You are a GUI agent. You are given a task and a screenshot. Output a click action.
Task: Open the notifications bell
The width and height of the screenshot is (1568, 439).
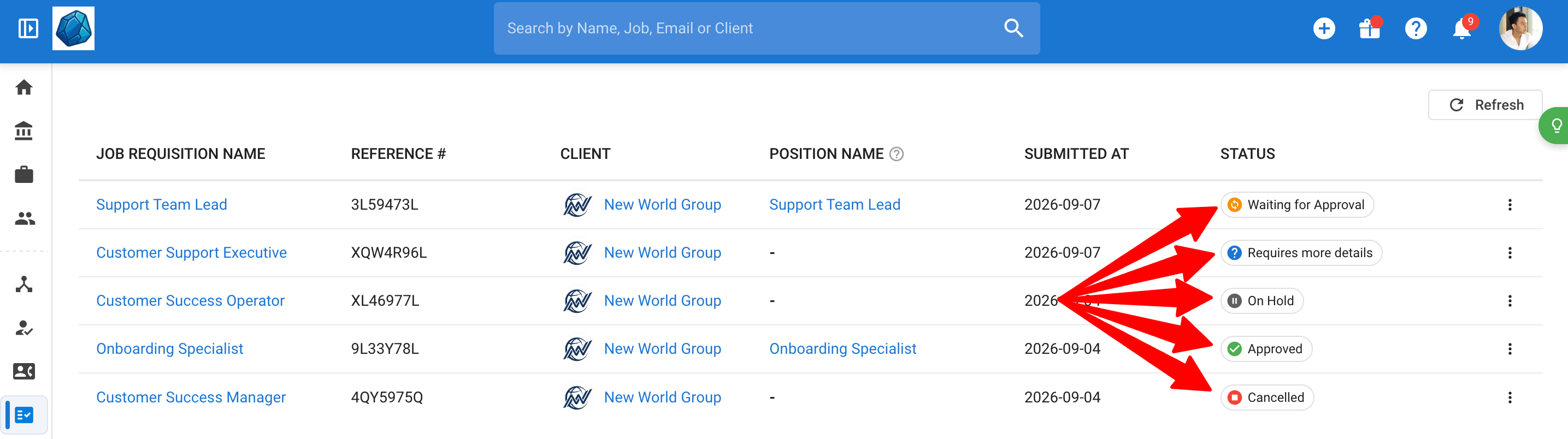click(1462, 28)
